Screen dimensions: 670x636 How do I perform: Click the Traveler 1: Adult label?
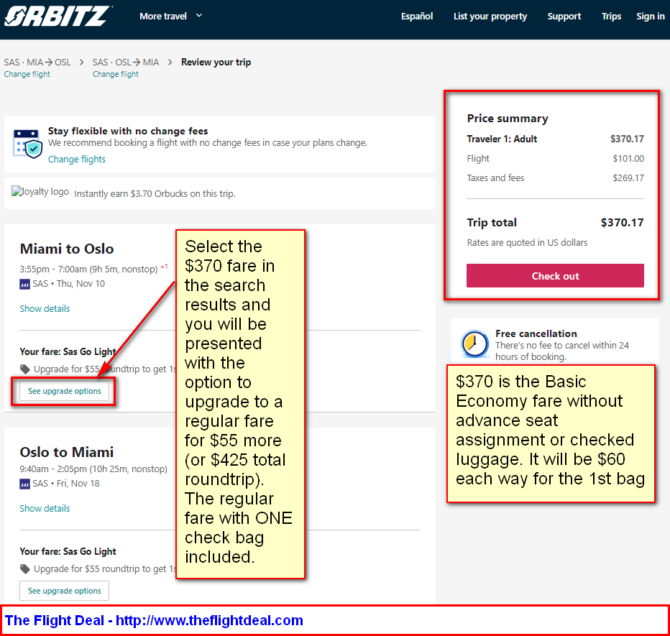(502, 139)
